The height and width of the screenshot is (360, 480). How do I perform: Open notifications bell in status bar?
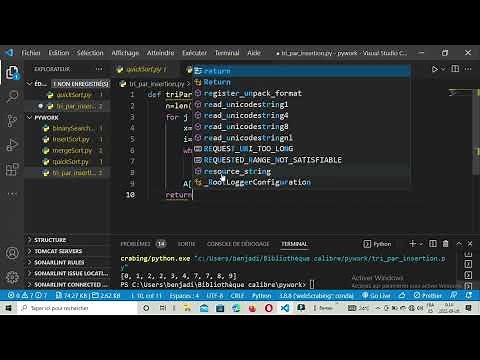pyautogui.click(x=469, y=295)
